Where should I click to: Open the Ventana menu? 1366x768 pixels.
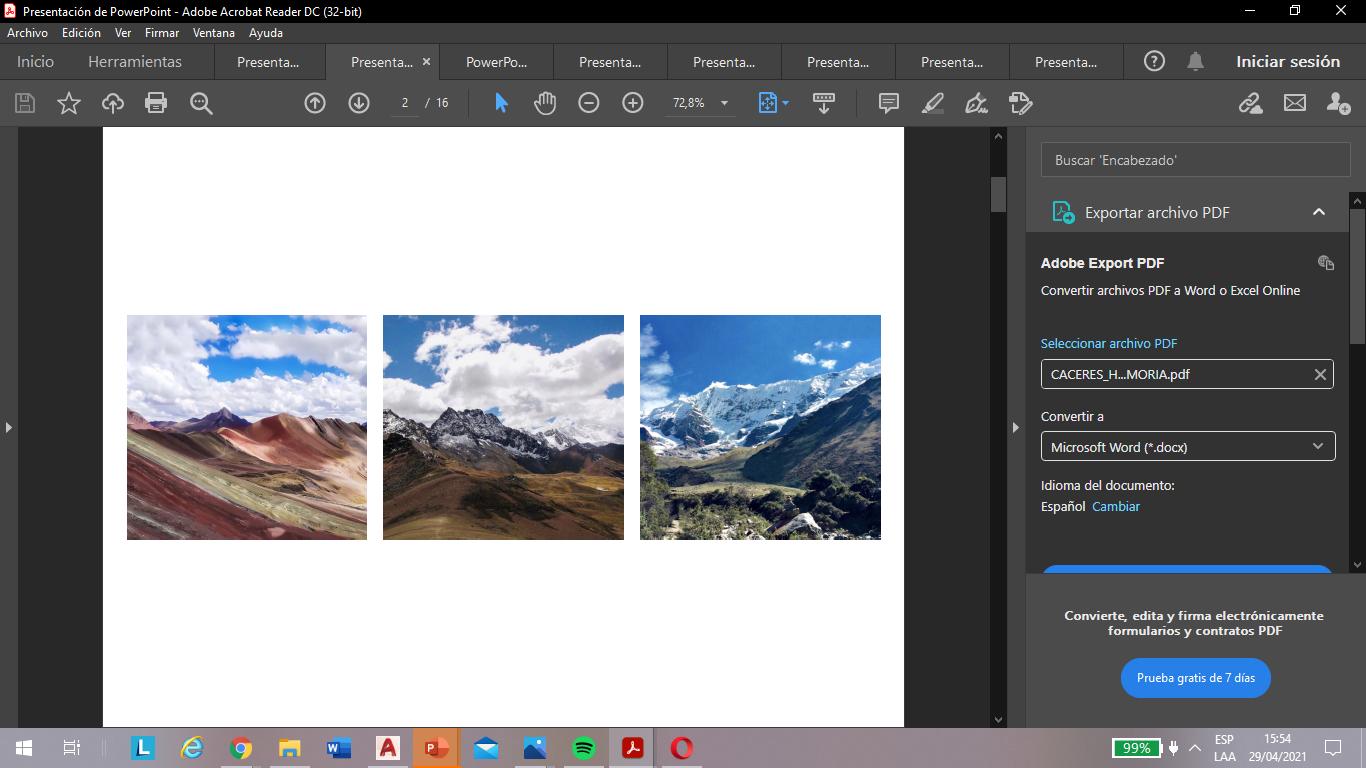(214, 33)
